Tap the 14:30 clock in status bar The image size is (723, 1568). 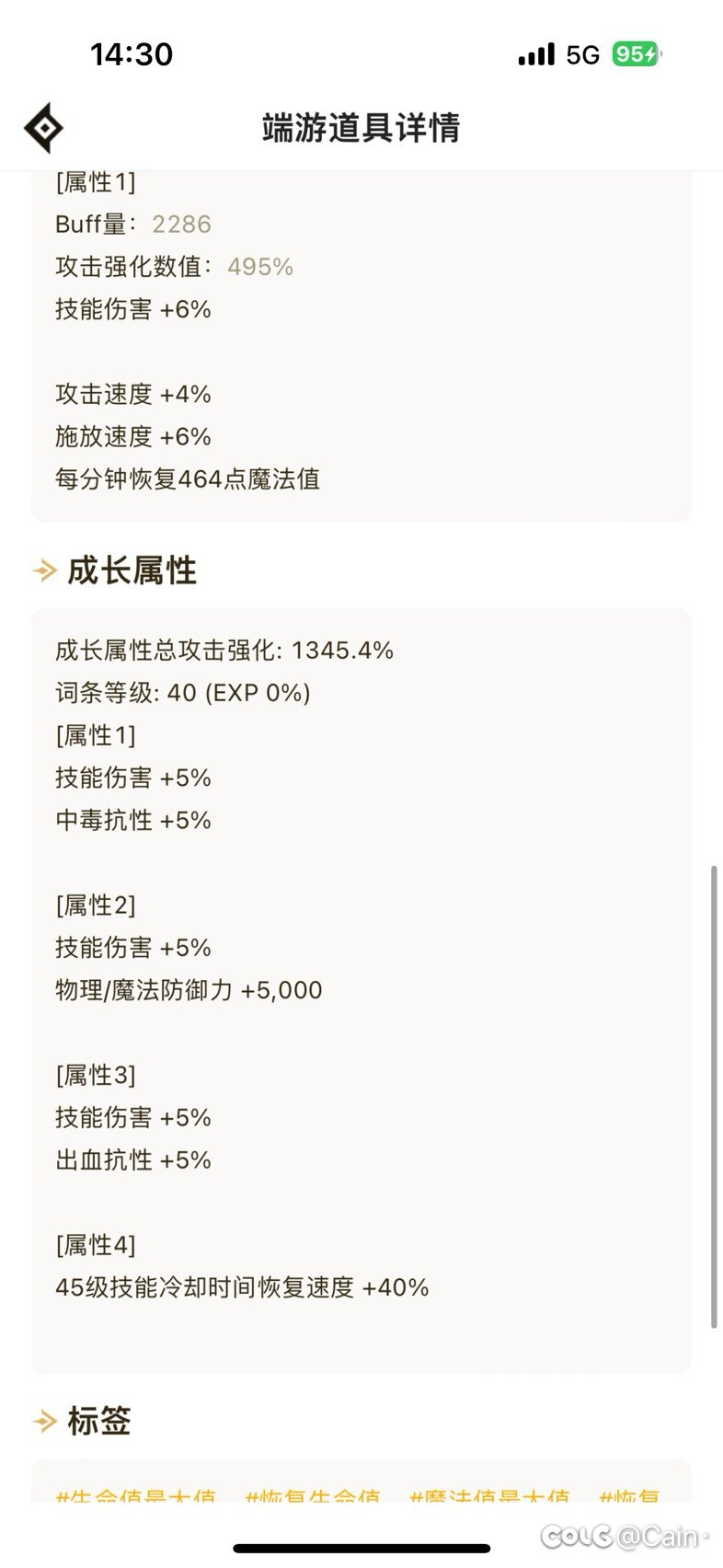(x=132, y=54)
